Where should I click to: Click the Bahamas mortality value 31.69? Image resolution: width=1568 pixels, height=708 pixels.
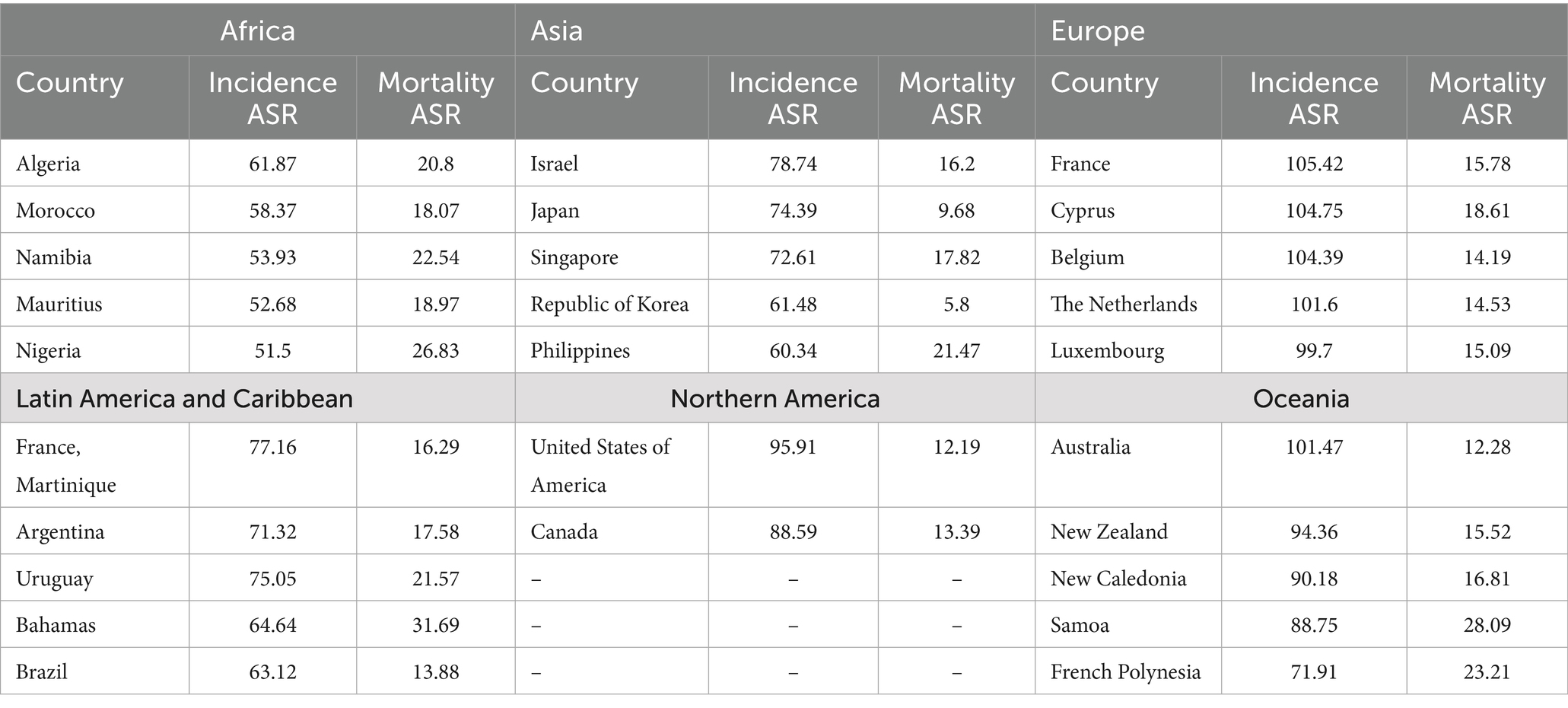[x=435, y=626]
